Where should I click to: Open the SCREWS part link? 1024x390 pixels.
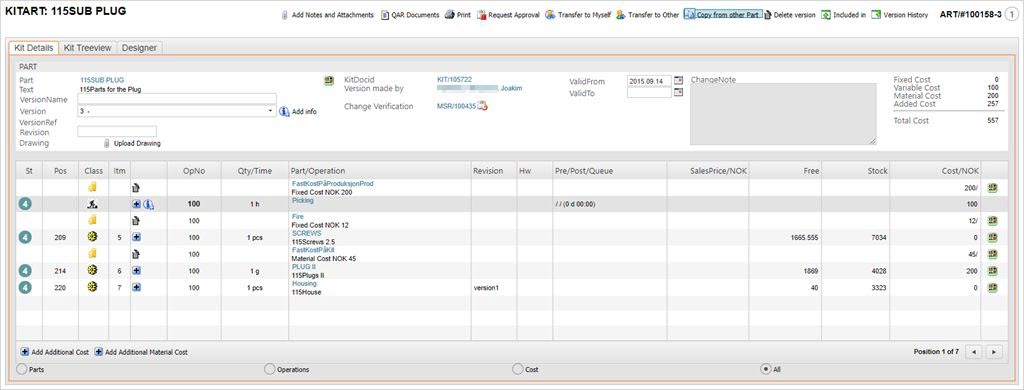click(x=306, y=233)
